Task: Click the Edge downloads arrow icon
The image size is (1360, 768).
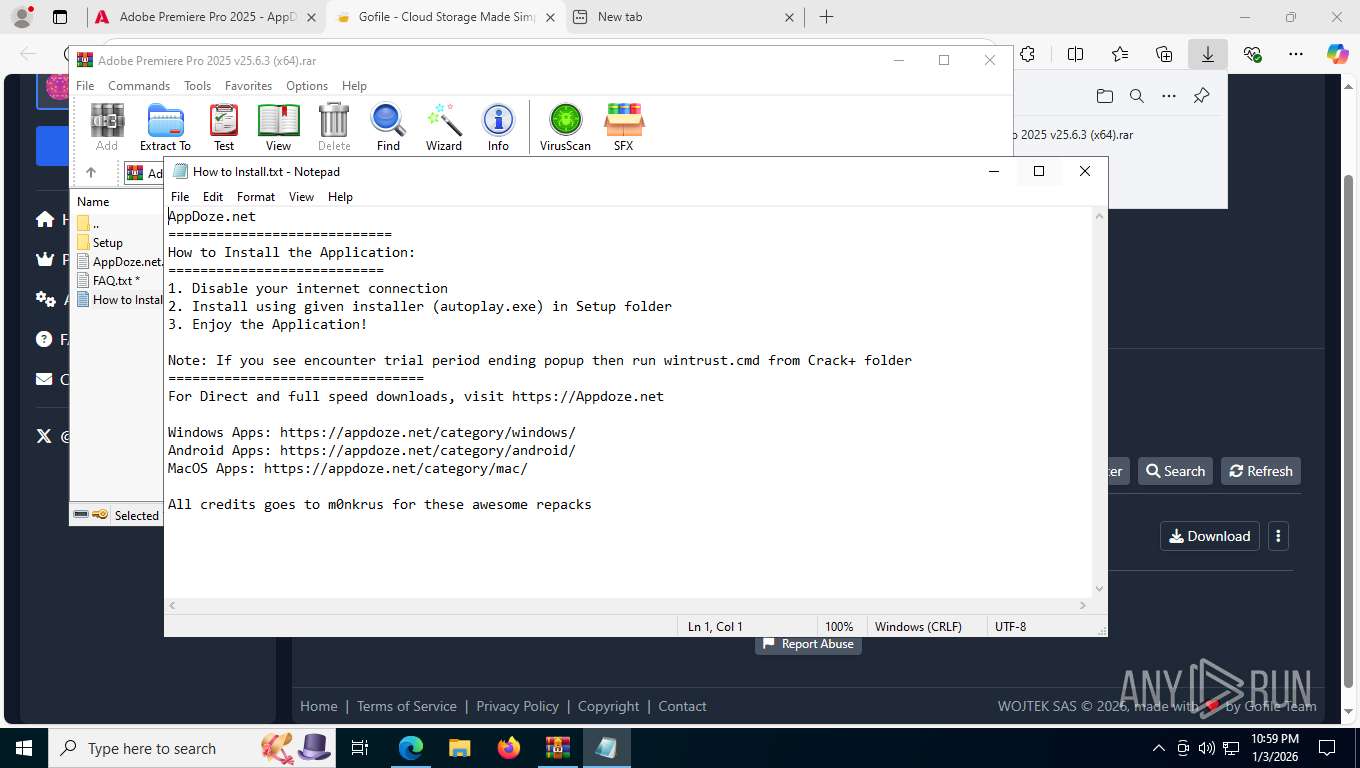Action: tap(1208, 54)
